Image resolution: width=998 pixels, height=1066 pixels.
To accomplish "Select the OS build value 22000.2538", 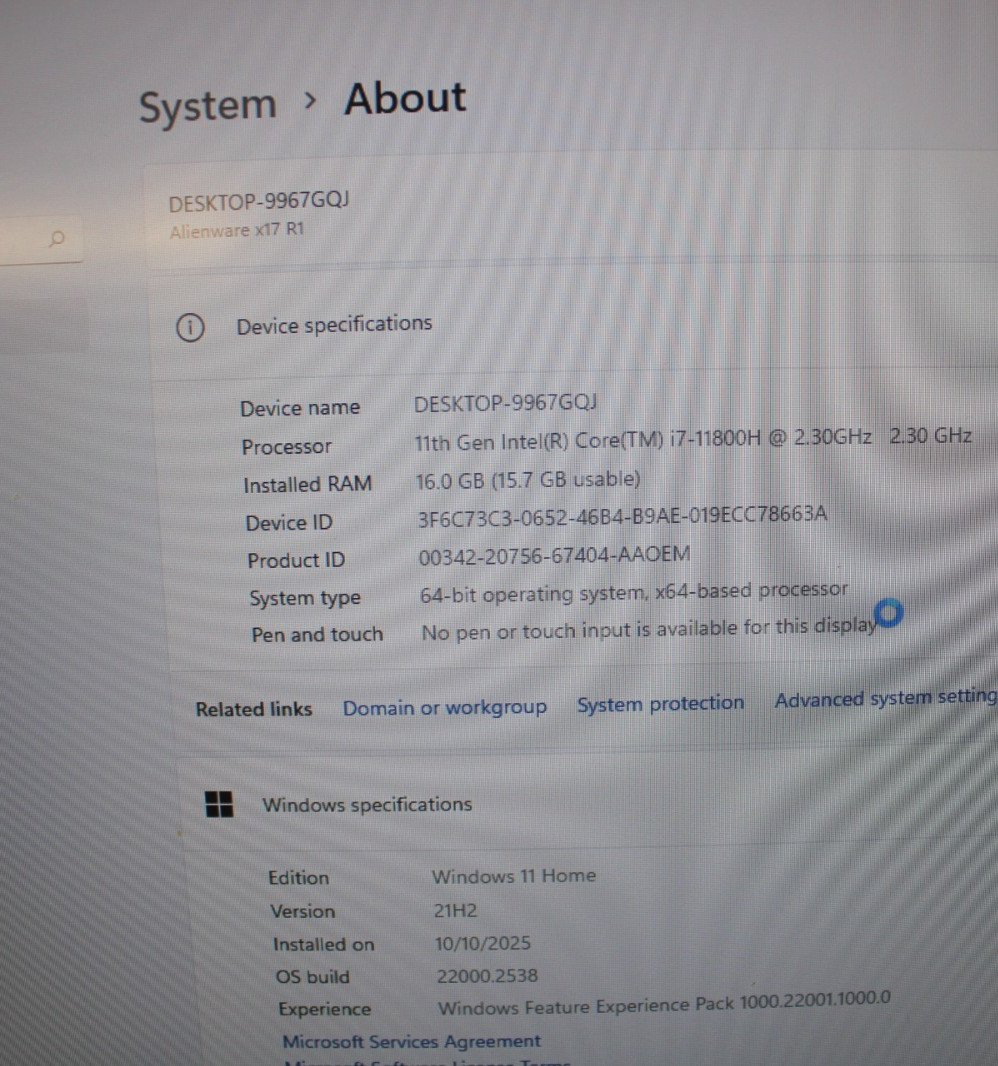I will pos(487,976).
